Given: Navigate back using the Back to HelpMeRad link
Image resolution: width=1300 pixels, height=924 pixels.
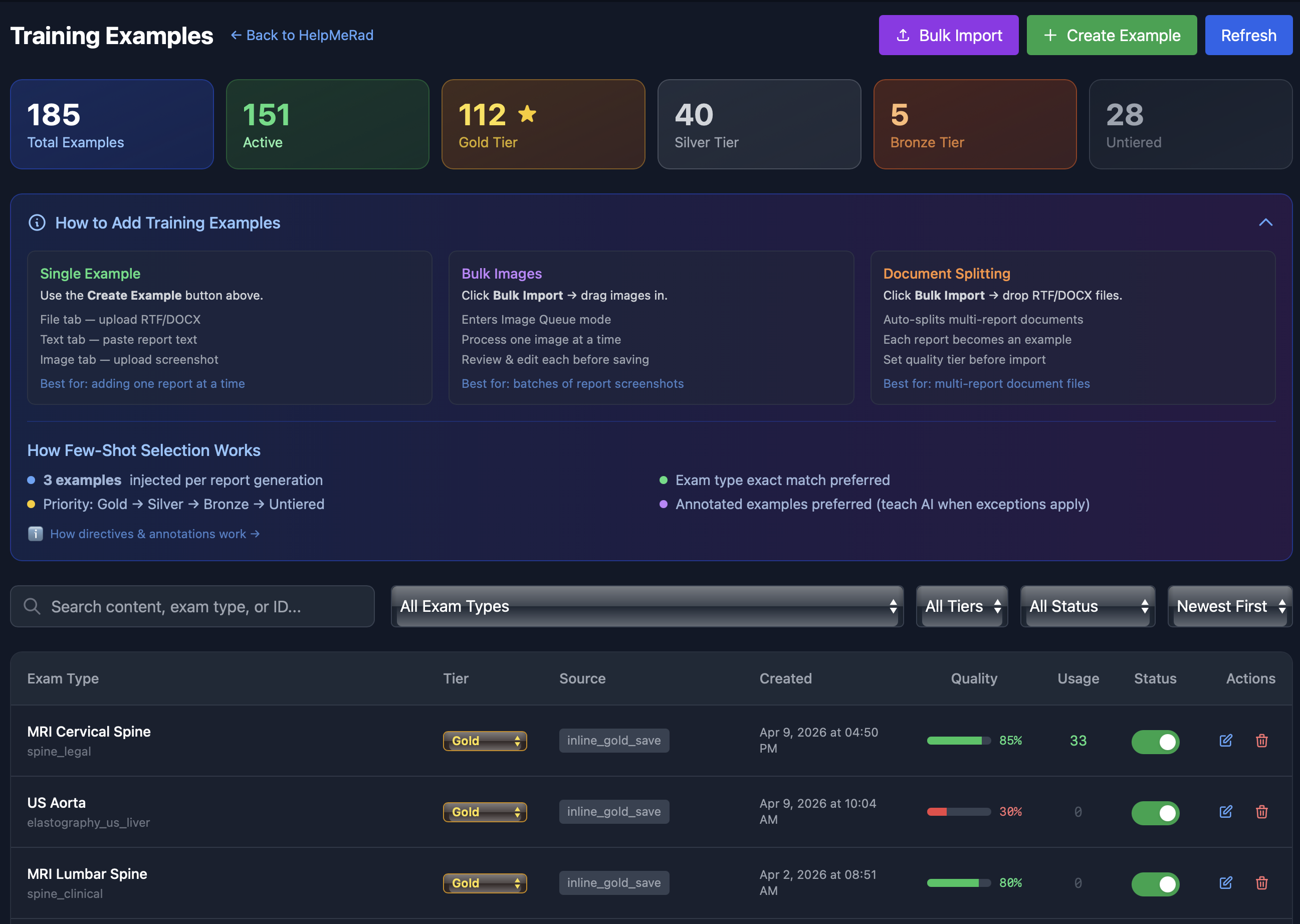Looking at the screenshot, I should pos(302,35).
